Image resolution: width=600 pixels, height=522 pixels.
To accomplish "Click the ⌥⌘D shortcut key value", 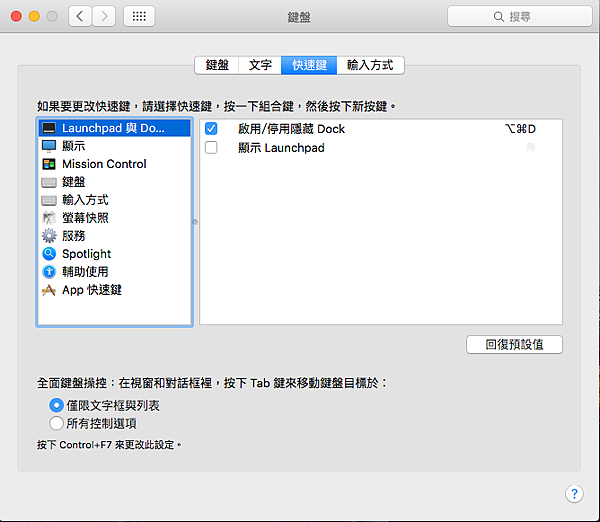I will 520,129.
